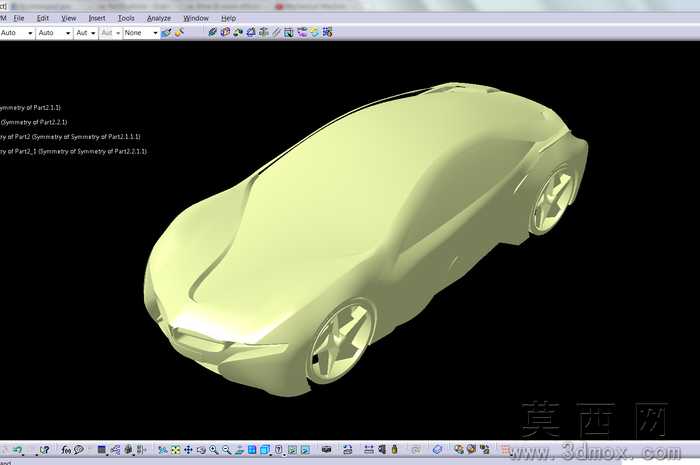
Task: Click the front wheel of the car model
Action: click(341, 341)
